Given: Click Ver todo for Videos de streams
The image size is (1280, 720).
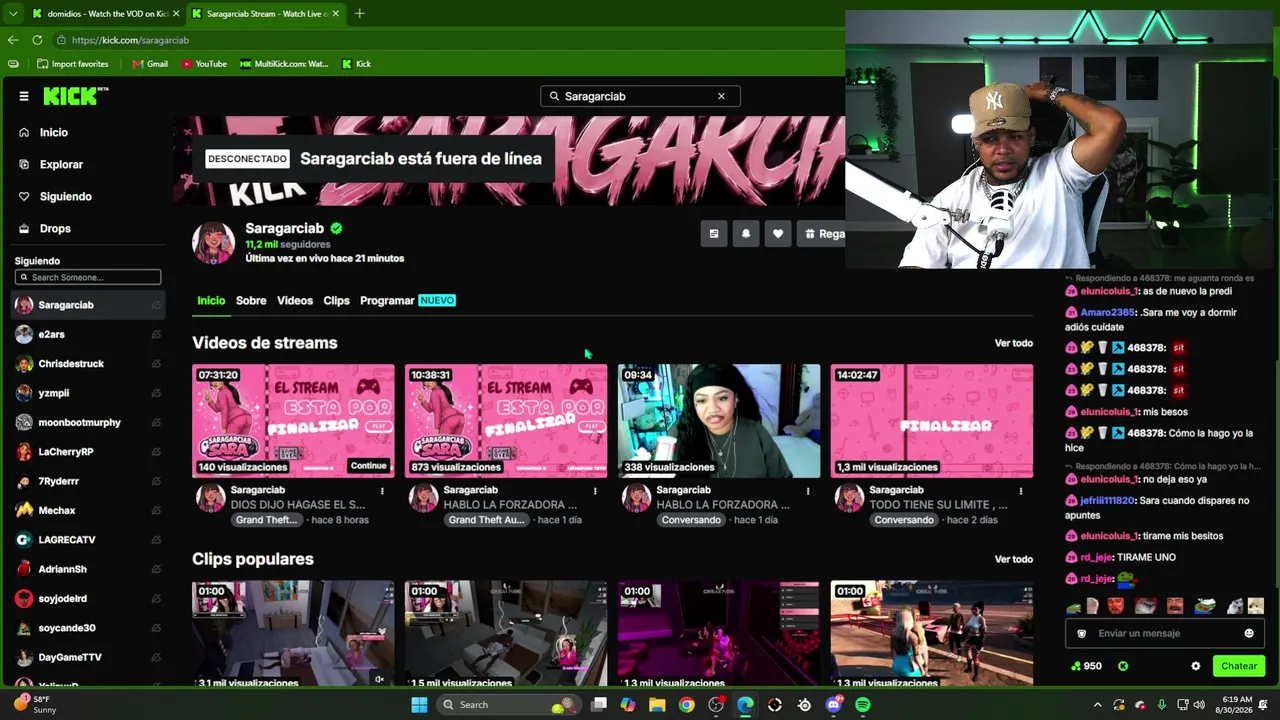Looking at the screenshot, I should pyautogui.click(x=1013, y=343).
